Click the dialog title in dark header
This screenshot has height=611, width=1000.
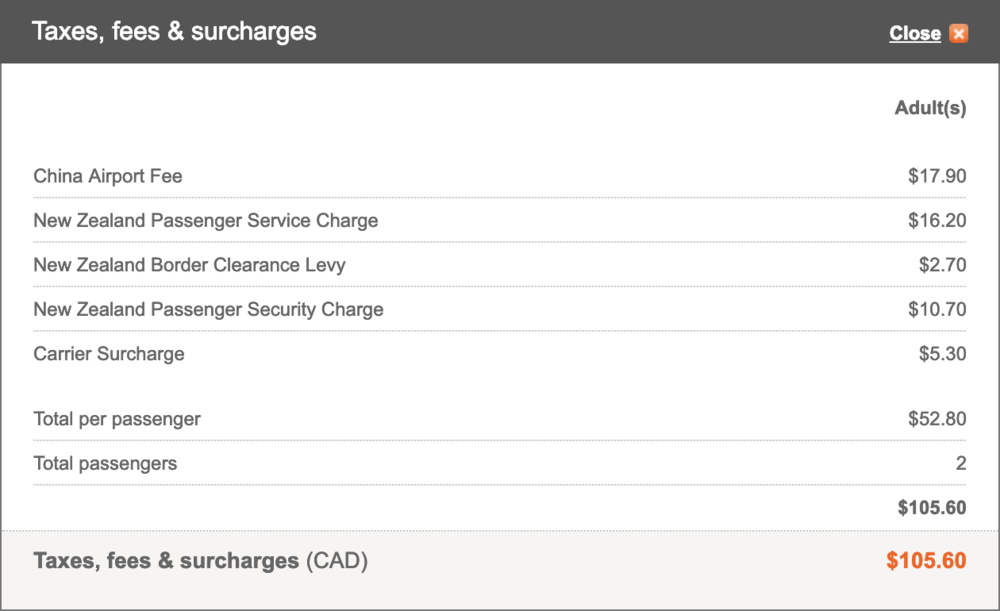[x=174, y=31]
